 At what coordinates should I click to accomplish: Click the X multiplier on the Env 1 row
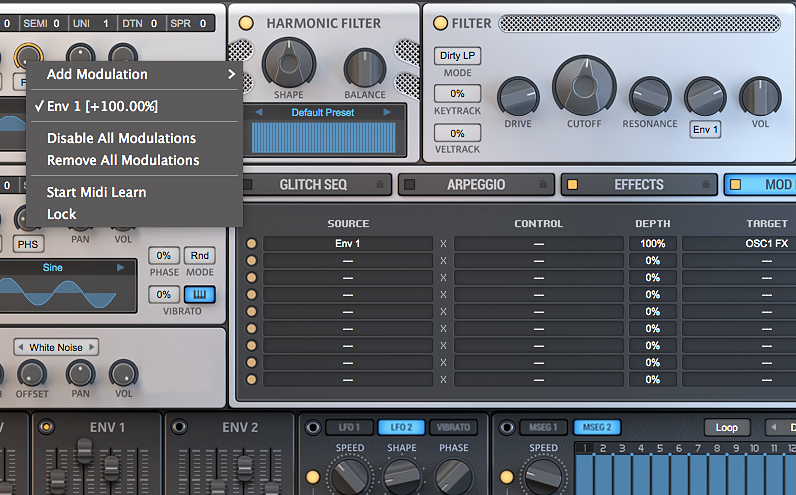pos(443,244)
